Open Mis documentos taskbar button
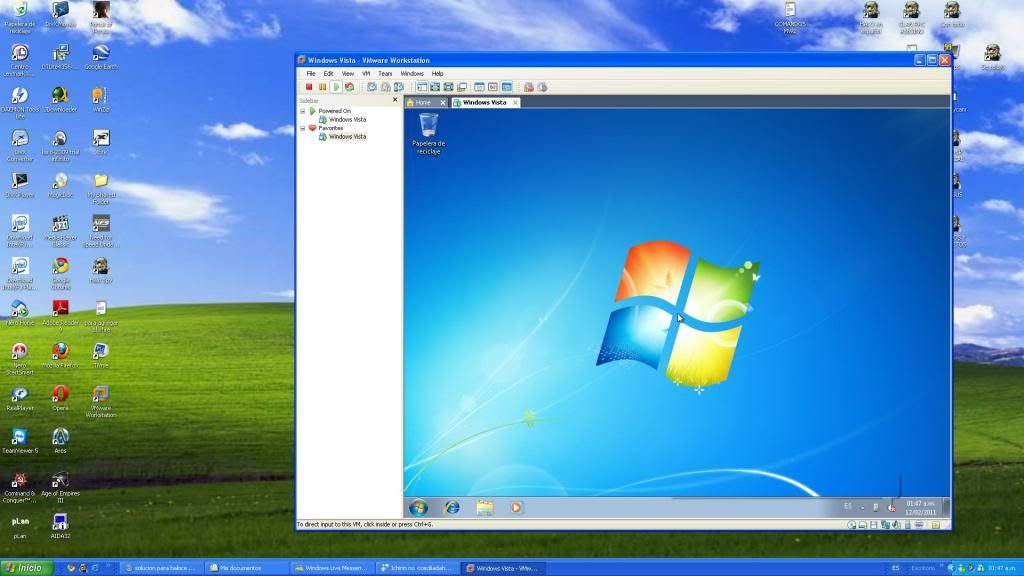 pyautogui.click(x=246, y=568)
